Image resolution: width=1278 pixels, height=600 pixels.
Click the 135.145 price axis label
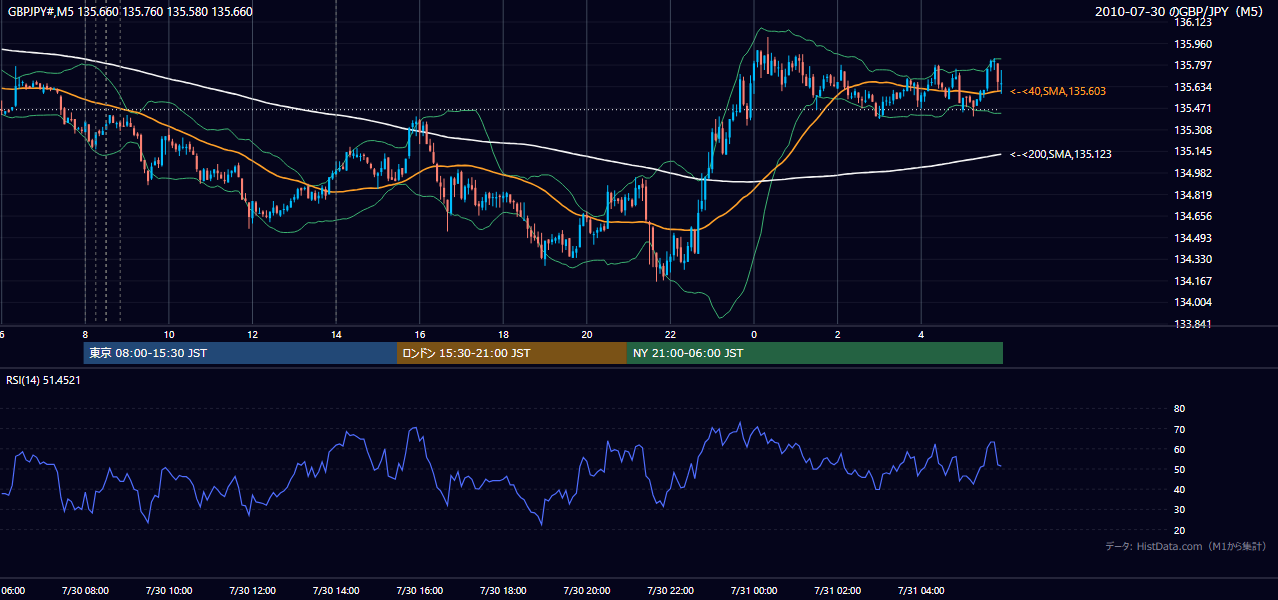1192,151
